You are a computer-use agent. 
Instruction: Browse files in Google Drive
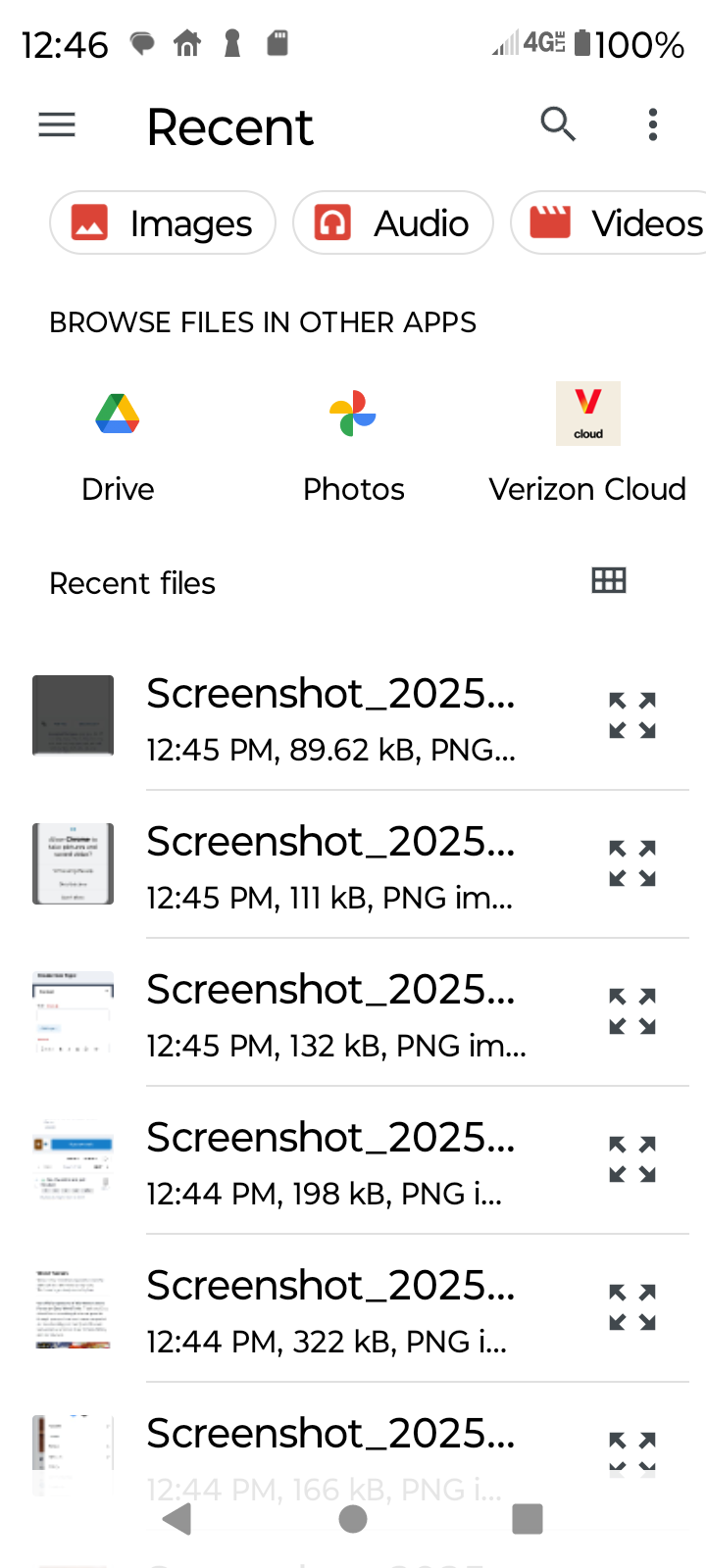[118, 441]
